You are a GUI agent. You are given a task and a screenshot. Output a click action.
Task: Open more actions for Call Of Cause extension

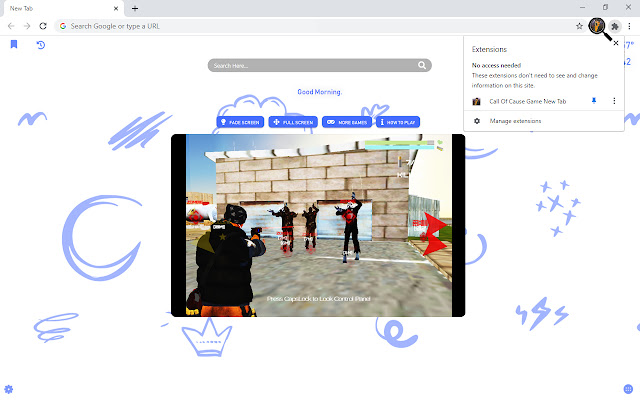click(612, 101)
